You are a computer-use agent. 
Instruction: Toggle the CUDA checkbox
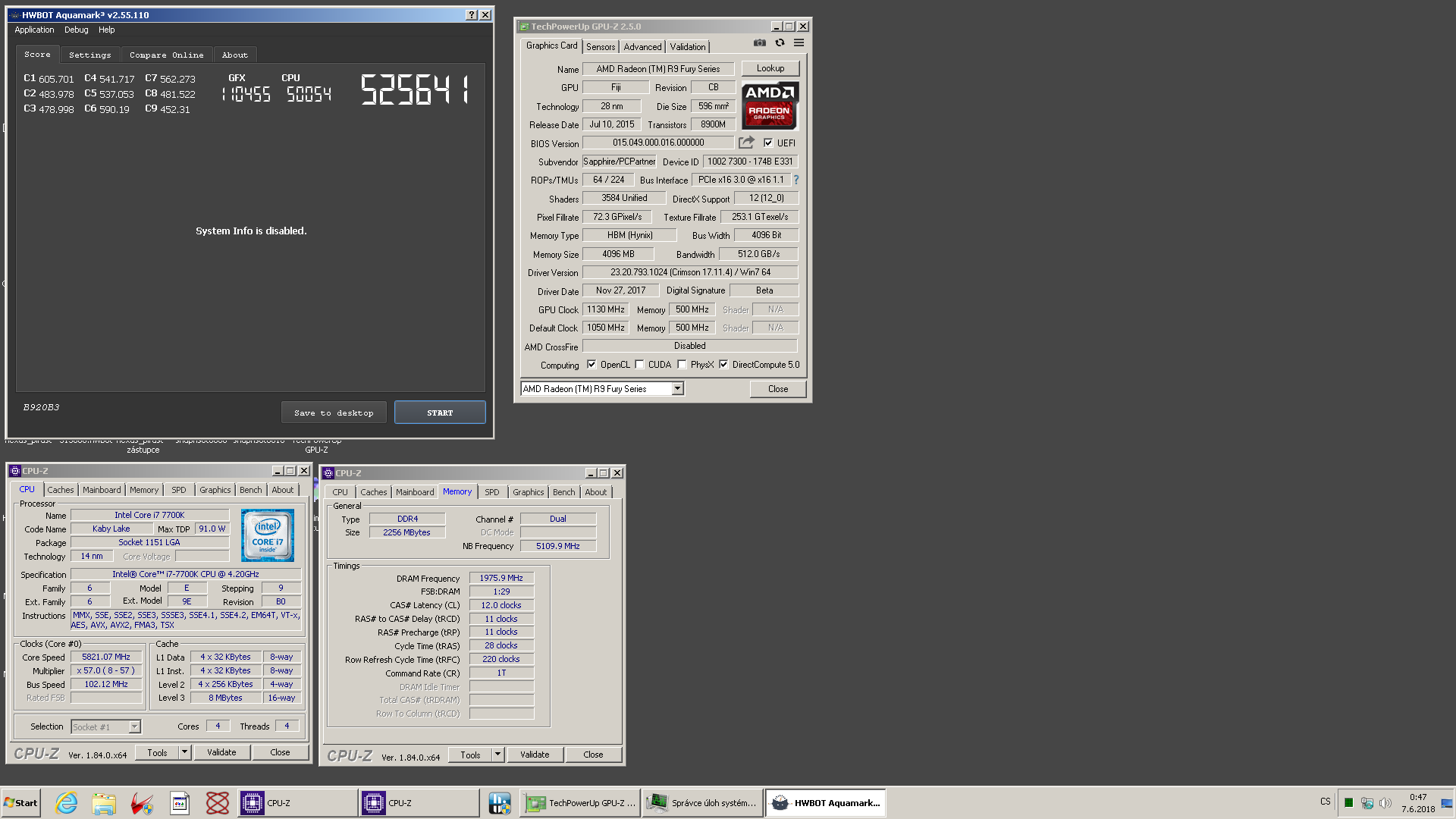(x=639, y=365)
